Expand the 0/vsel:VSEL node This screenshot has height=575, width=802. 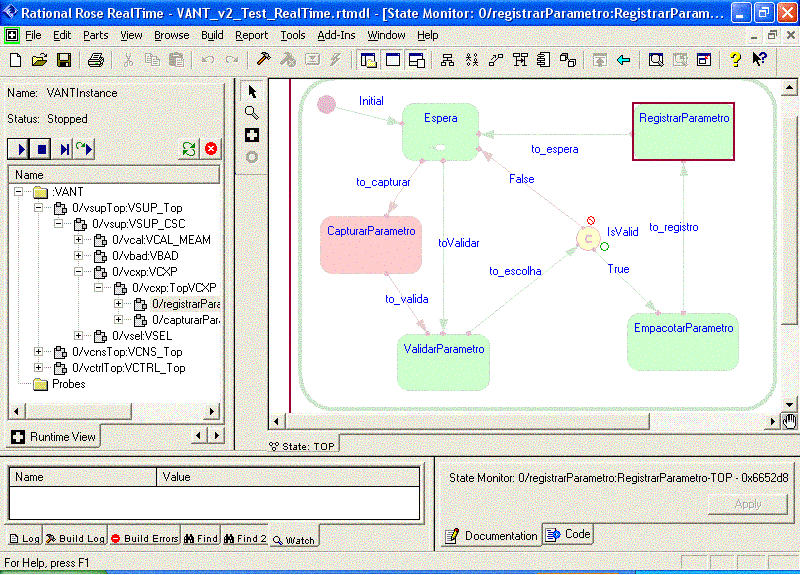[79, 336]
